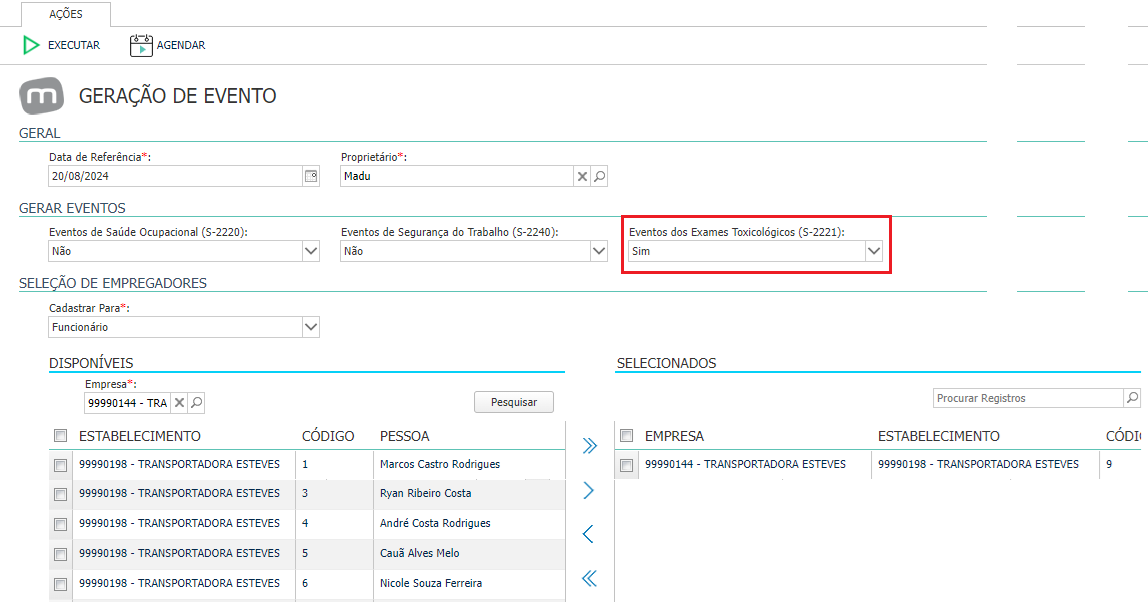Click the gray application logo icon

point(42,96)
